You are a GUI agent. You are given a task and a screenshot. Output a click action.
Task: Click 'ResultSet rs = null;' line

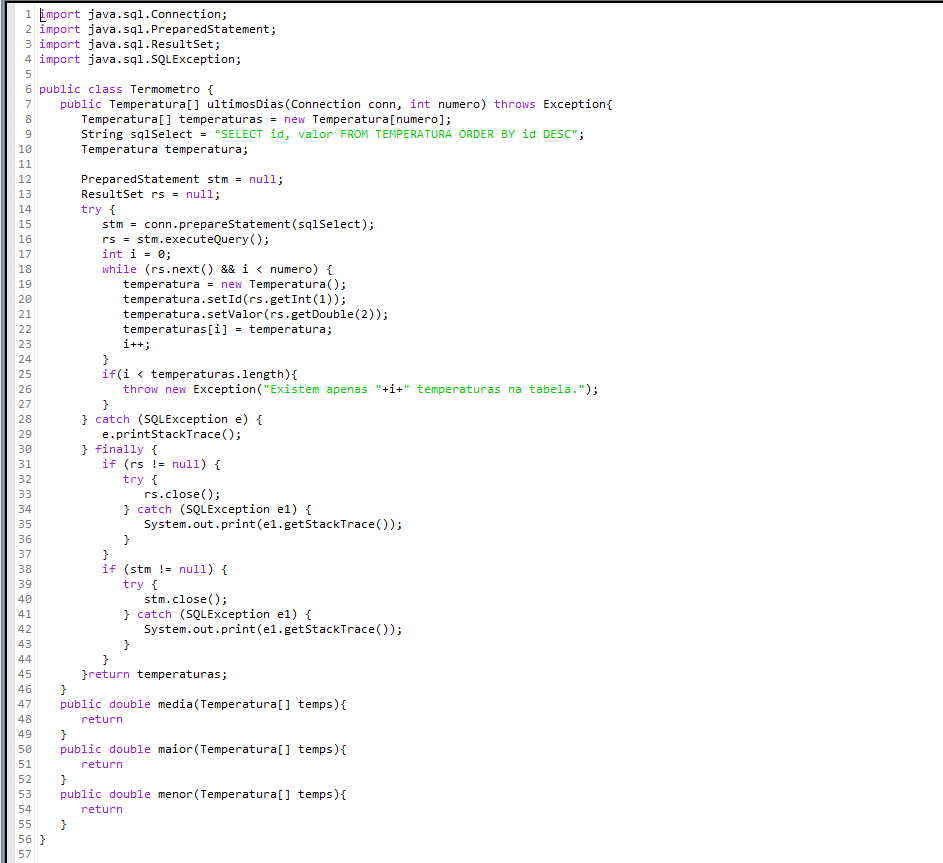click(x=151, y=194)
